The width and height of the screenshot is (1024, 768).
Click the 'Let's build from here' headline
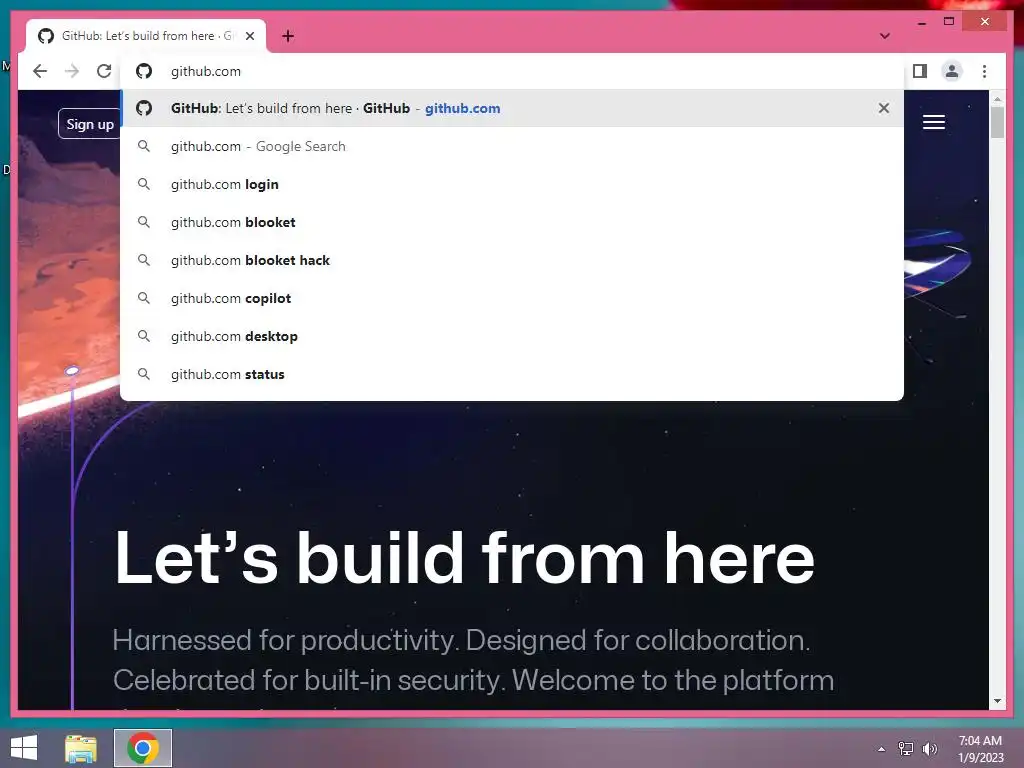click(464, 557)
